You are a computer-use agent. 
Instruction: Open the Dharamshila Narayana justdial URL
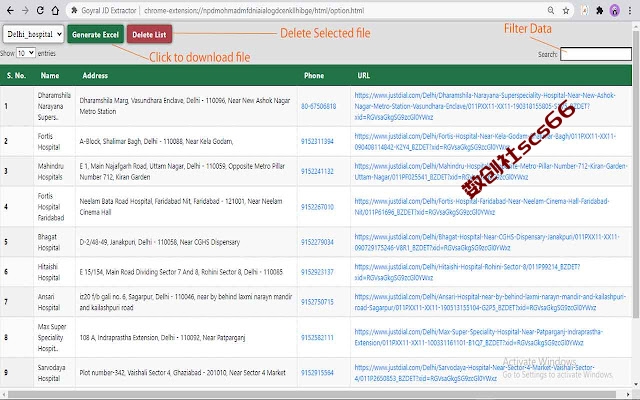click(485, 106)
